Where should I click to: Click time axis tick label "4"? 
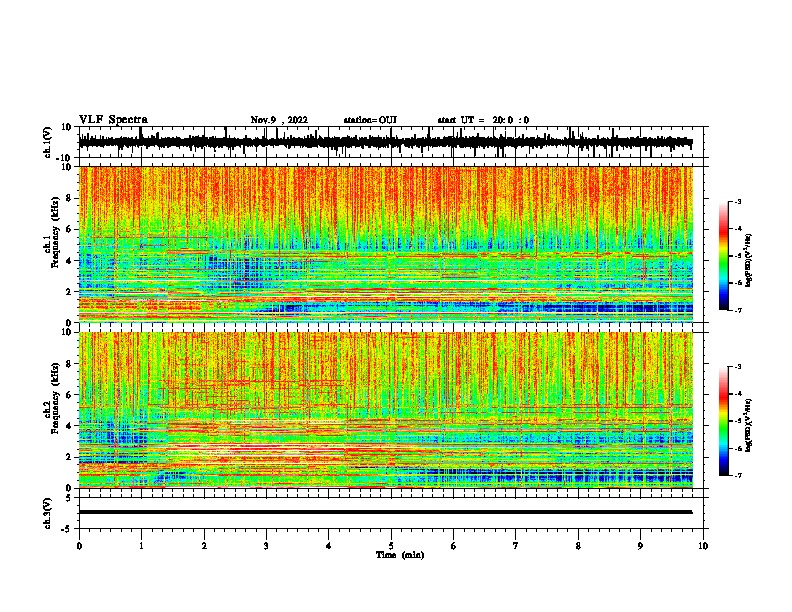pos(329,545)
